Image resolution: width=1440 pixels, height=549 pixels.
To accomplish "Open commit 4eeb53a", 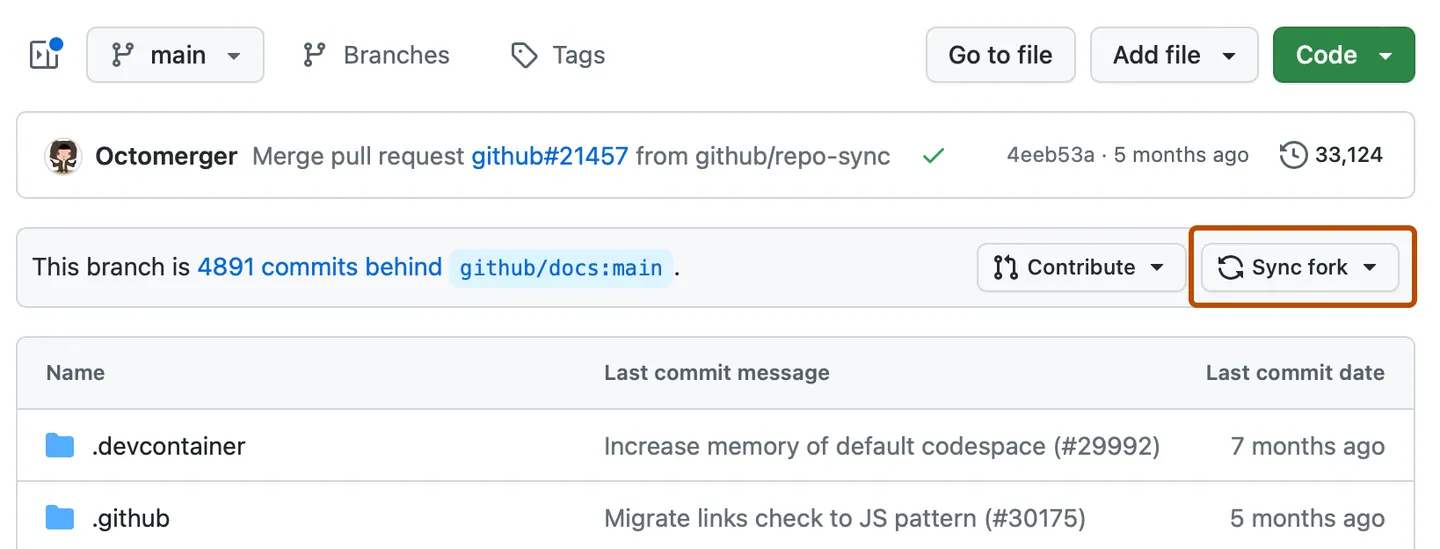I will pyautogui.click(x=1050, y=155).
